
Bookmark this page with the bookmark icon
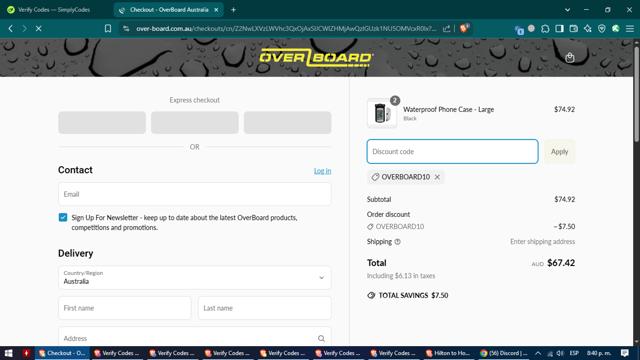pos(108,29)
